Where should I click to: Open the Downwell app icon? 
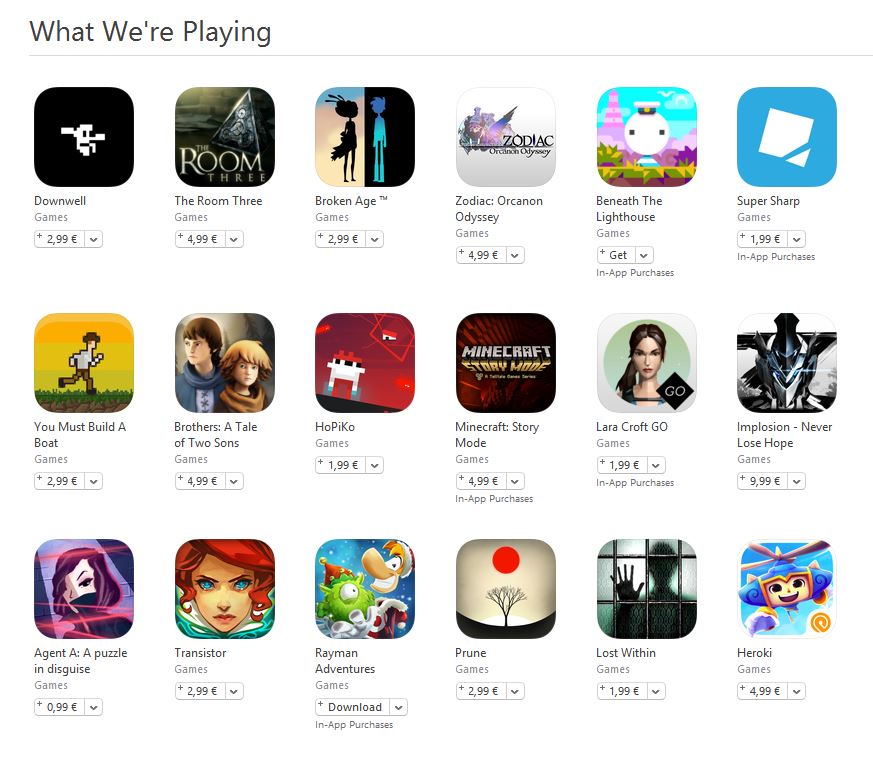pos(84,137)
